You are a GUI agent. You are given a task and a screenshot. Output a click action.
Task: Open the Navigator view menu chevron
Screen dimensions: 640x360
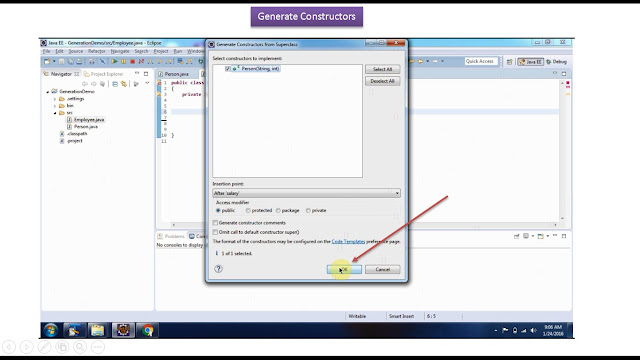147,83
